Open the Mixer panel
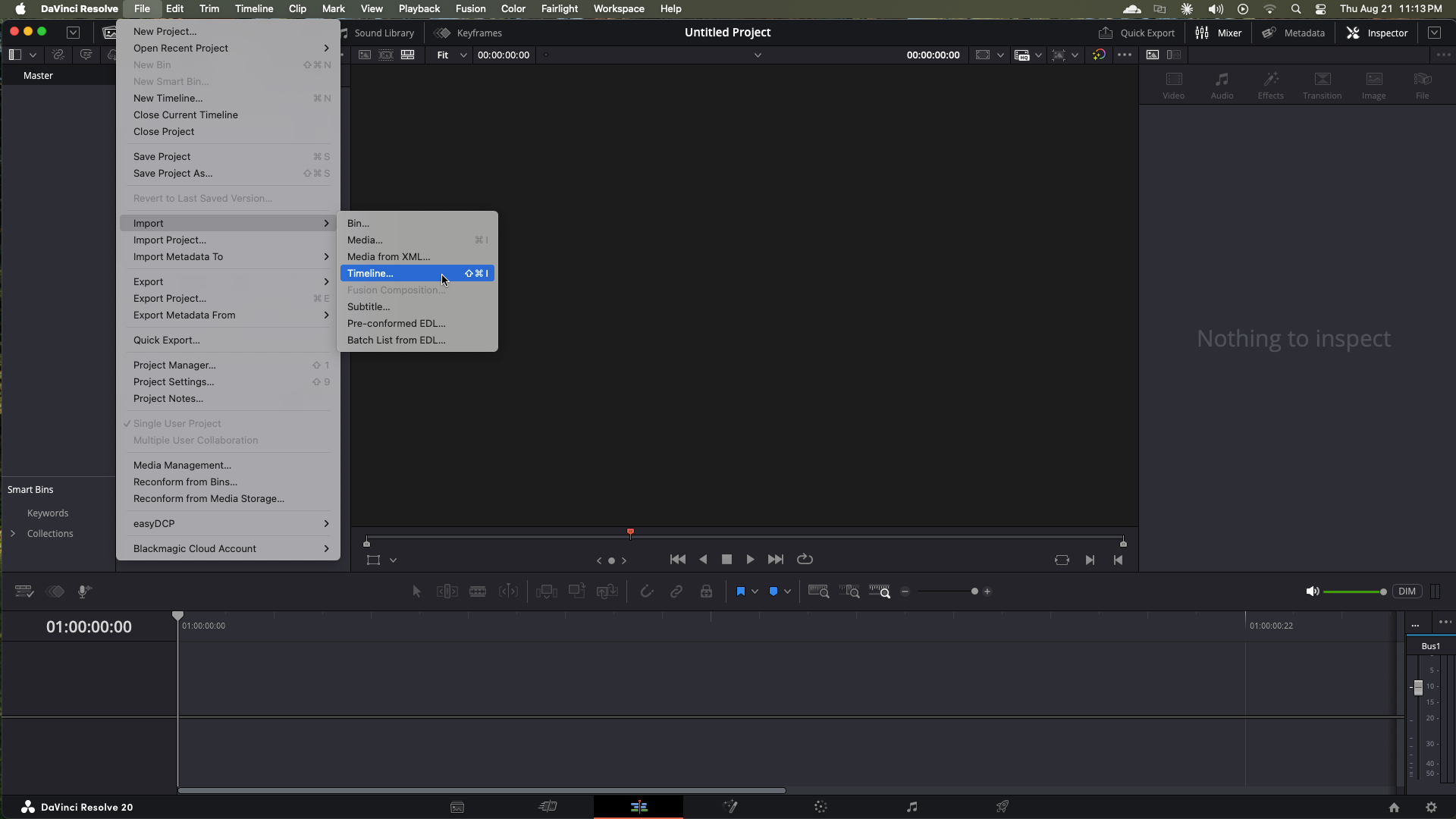Image resolution: width=1456 pixels, height=819 pixels. [1219, 33]
